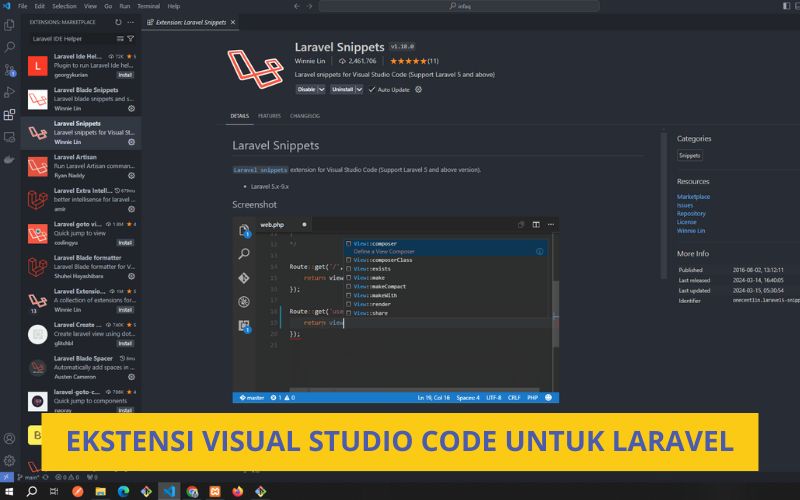Viewport: 800px width, 500px height.
Task: Open the Repository resource link
Action: tap(691, 214)
